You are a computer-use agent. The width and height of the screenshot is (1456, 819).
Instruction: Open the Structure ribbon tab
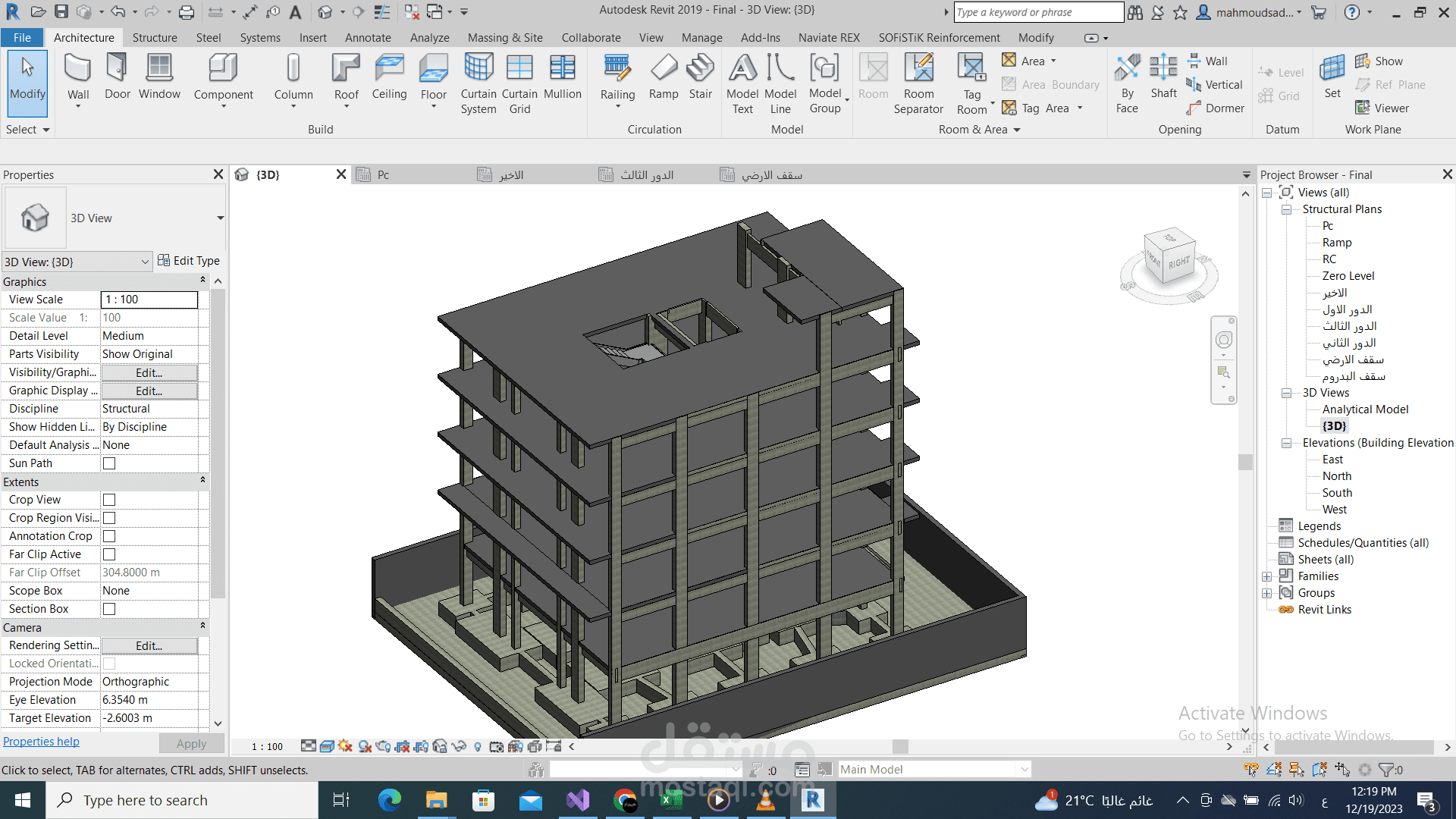click(x=155, y=38)
